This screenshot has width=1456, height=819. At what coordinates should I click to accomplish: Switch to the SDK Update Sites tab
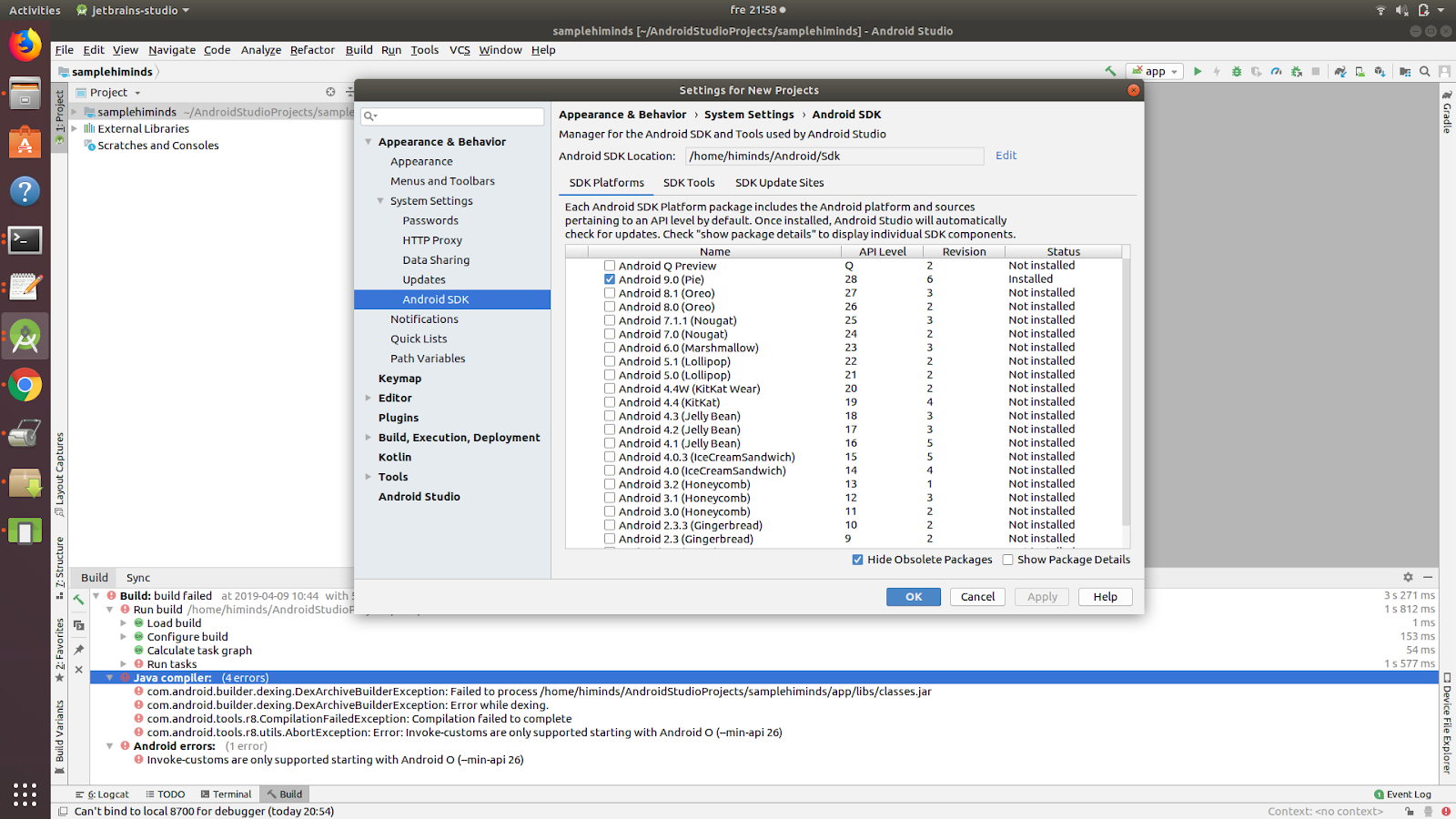[780, 183]
